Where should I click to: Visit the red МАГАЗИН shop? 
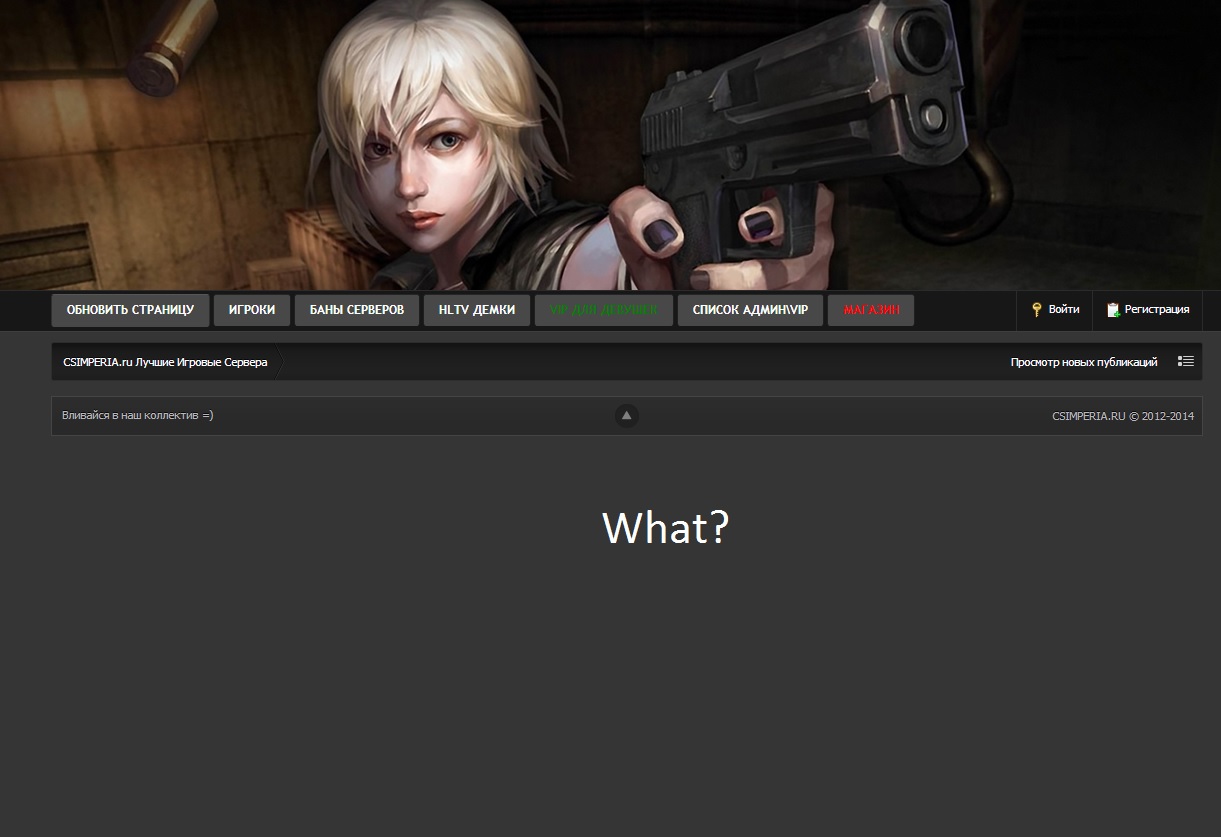click(x=871, y=310)
